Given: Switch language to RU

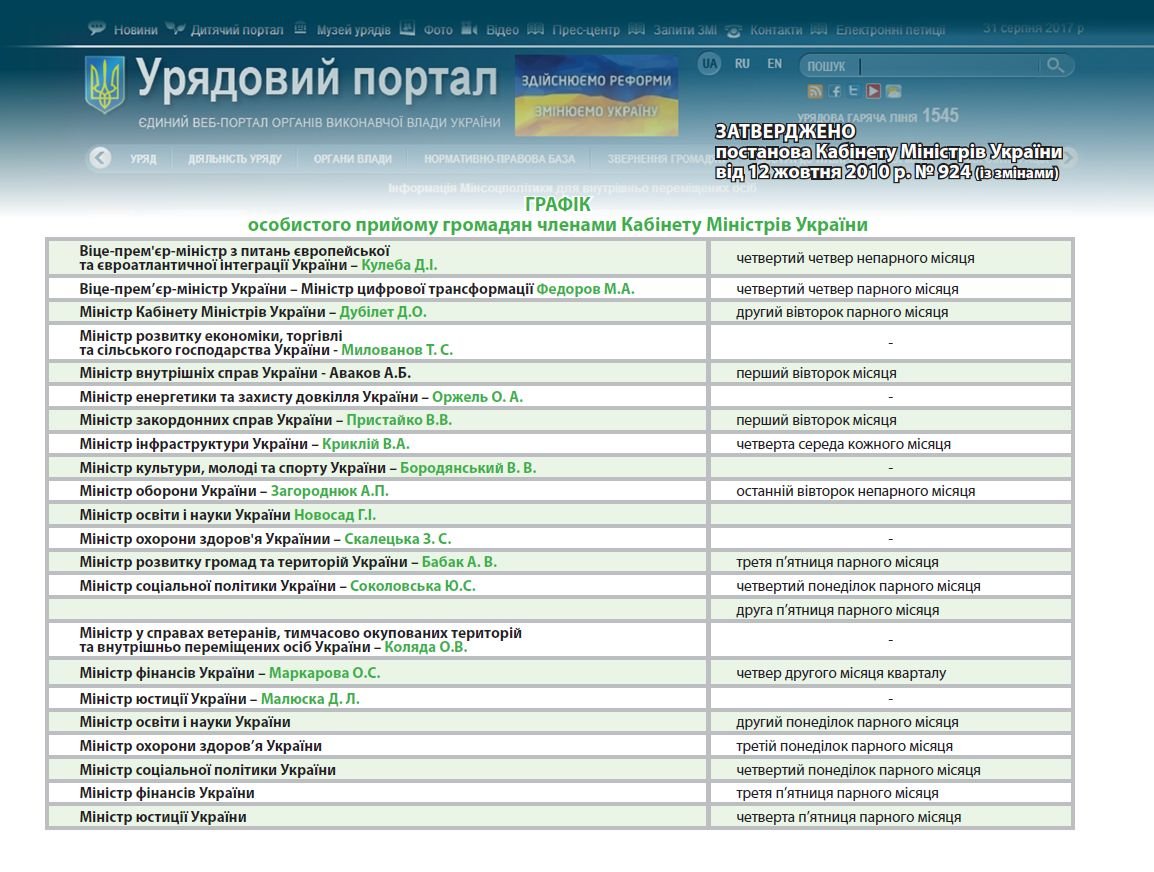Looking at the screenshot, I should click(742, 64).
